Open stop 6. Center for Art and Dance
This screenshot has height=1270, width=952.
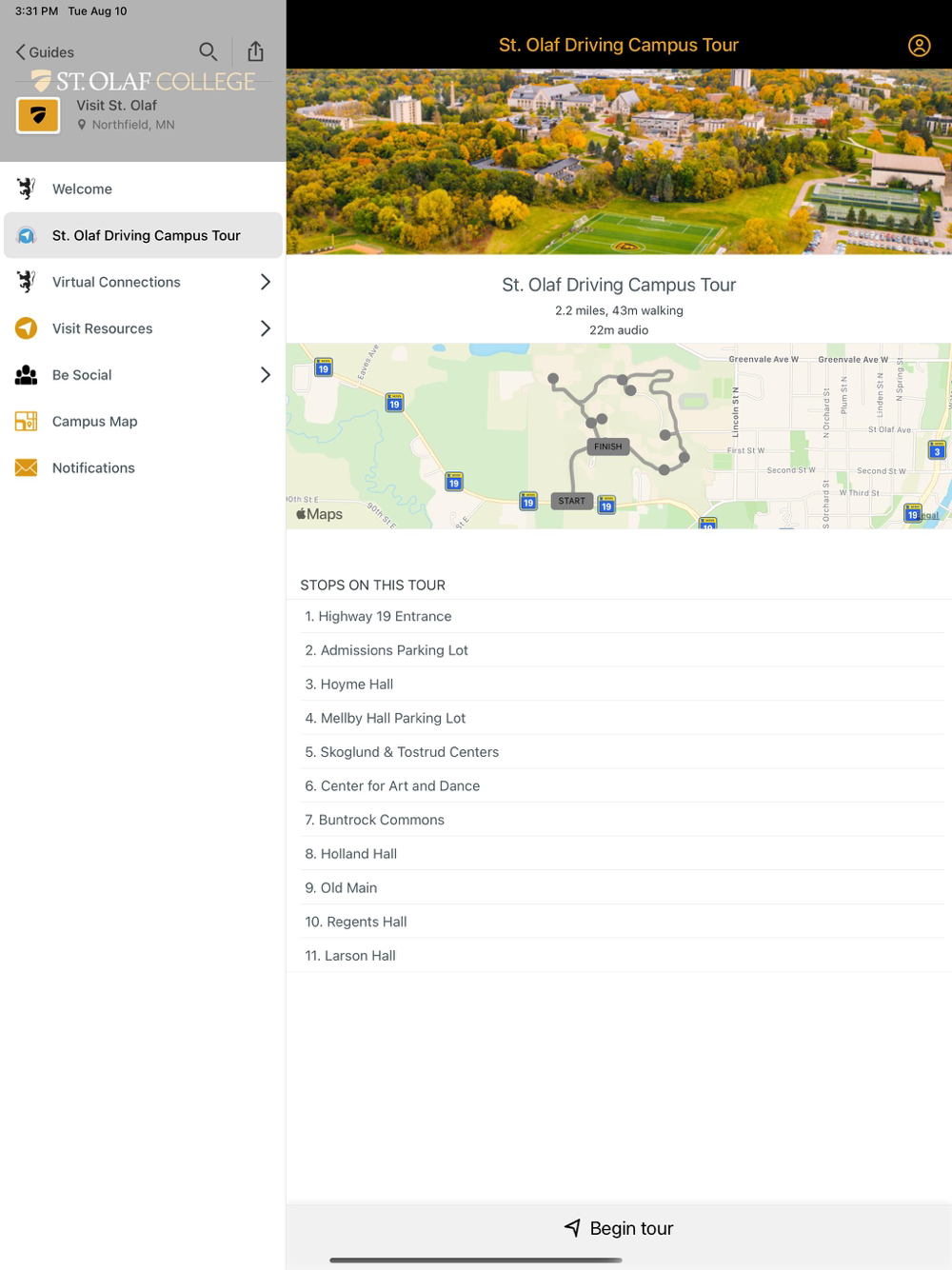(619, 786)
